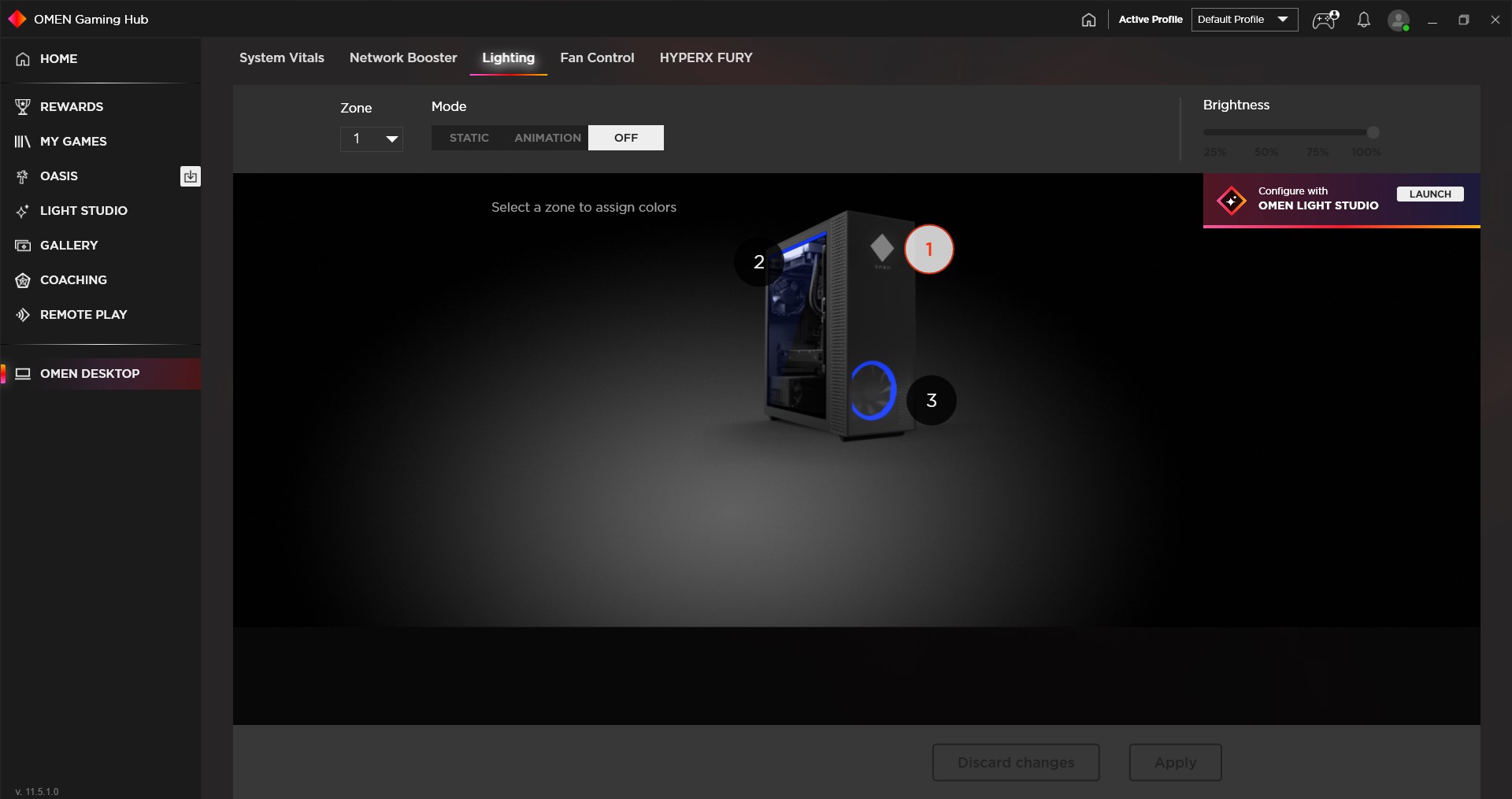The width and height of the screenshot is (1512, 799).
Task: Click the GALLERY picture icon
Action: [23, 246]
